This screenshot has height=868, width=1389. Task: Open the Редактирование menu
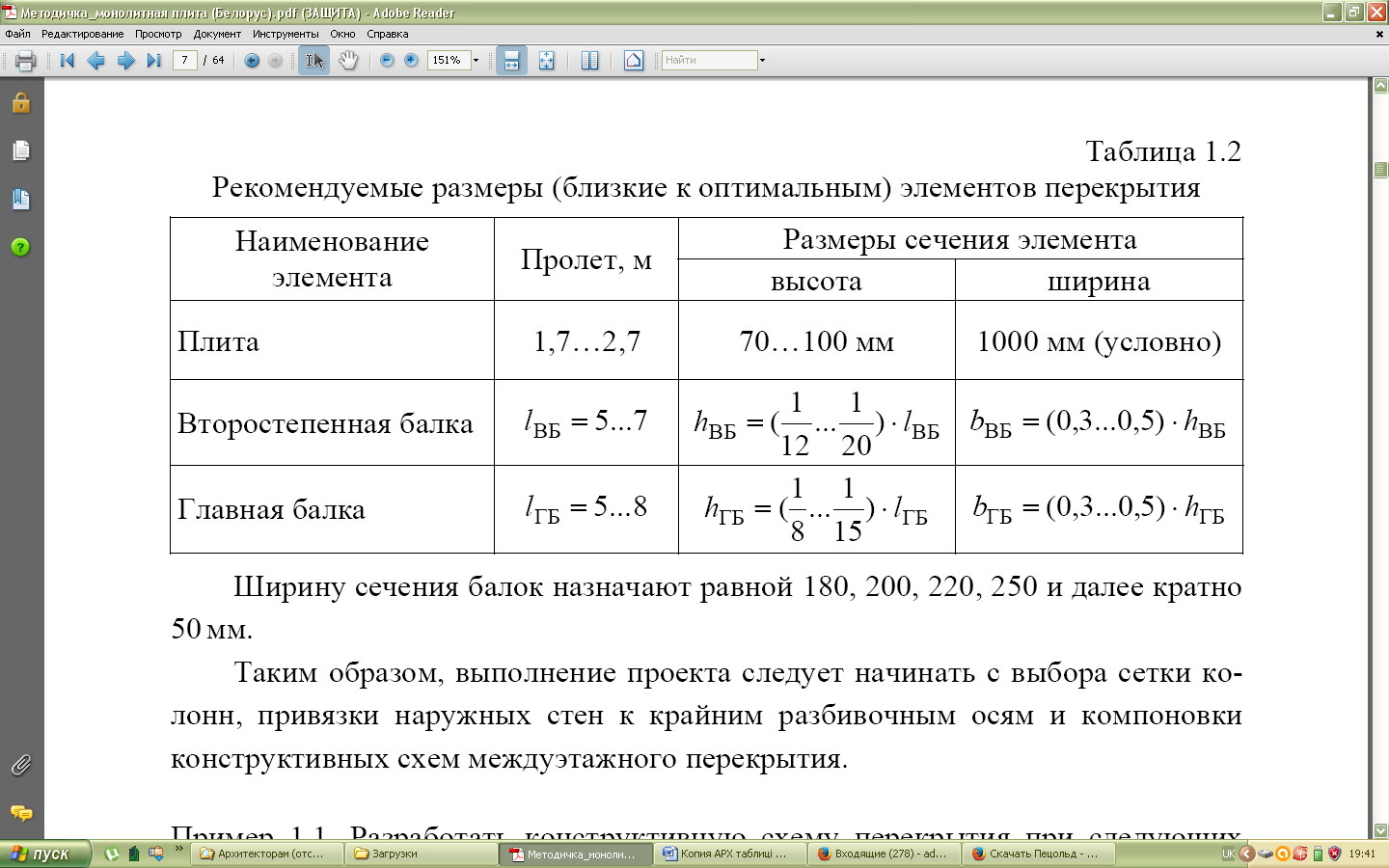tap(82, 34)
